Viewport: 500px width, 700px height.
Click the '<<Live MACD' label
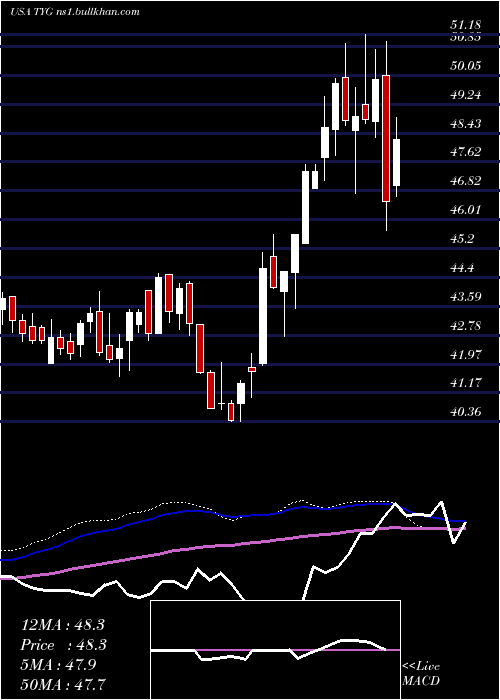[x=421, y=674]
